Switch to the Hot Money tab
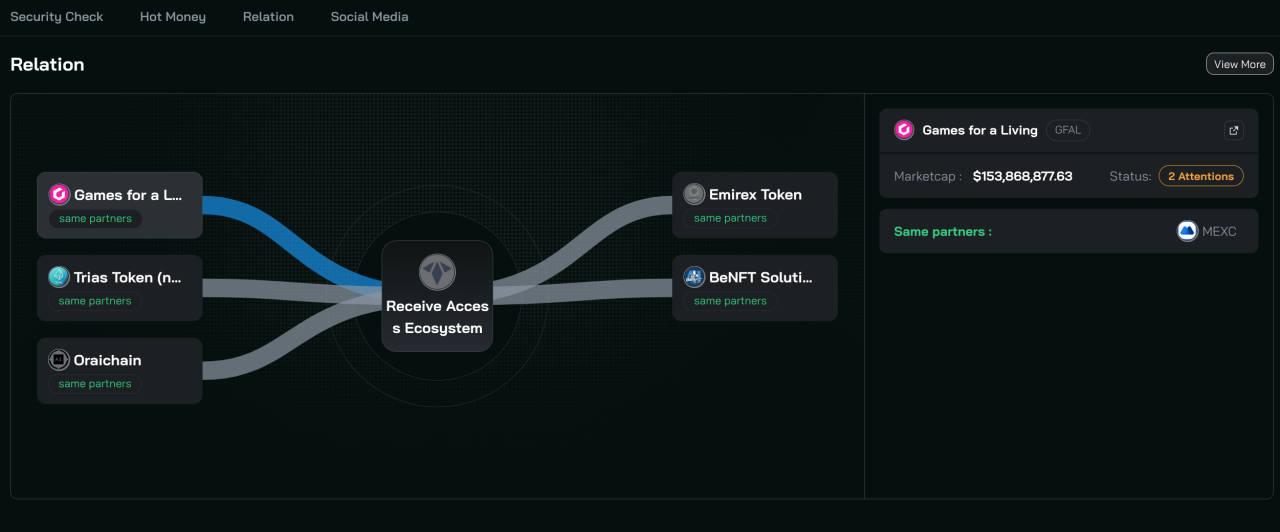The image size is (1280, 532). click(x=173, y=17)
